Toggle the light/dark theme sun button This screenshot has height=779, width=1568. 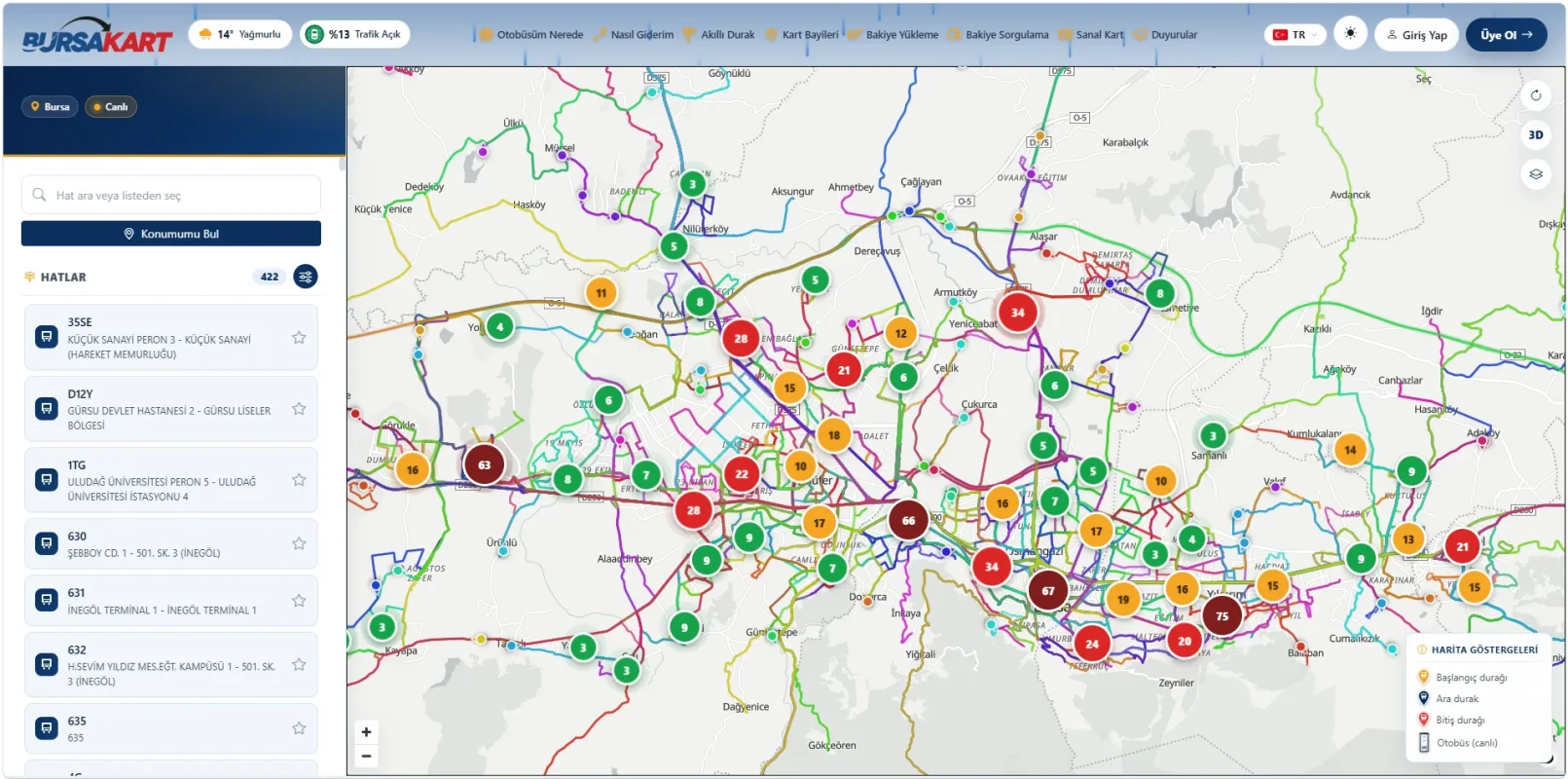(x=1350, y=34)
